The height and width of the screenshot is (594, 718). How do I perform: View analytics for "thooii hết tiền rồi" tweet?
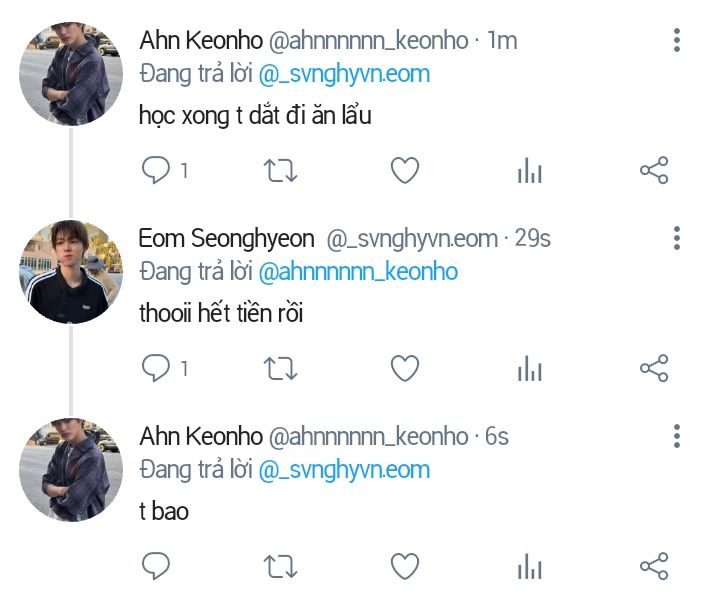click(529, 369)
